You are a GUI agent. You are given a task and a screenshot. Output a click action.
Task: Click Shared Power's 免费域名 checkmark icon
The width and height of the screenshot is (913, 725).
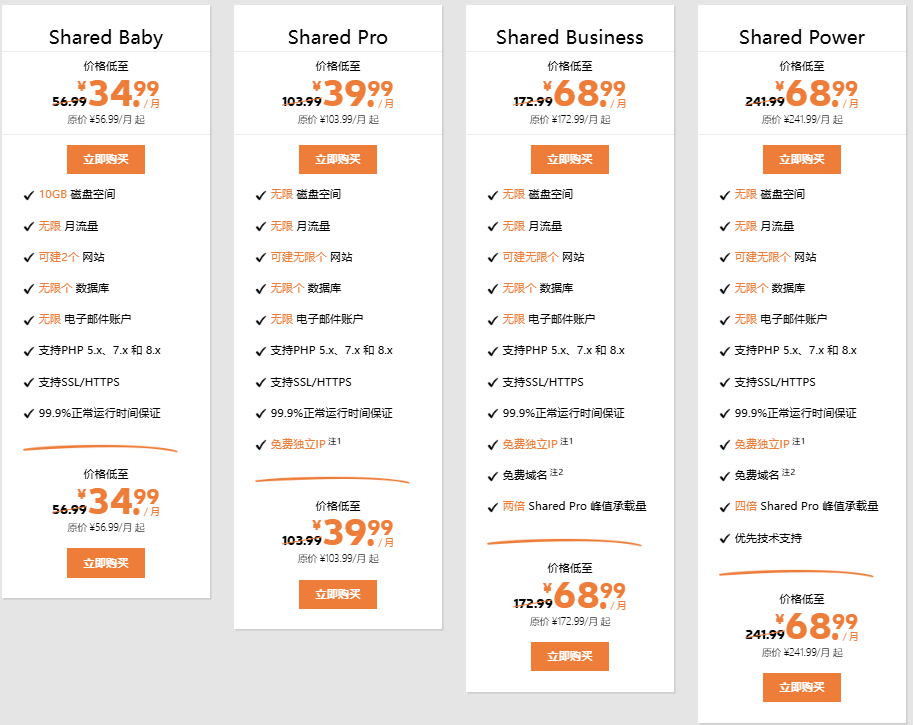pyautogui.click(x=724, y=477)
